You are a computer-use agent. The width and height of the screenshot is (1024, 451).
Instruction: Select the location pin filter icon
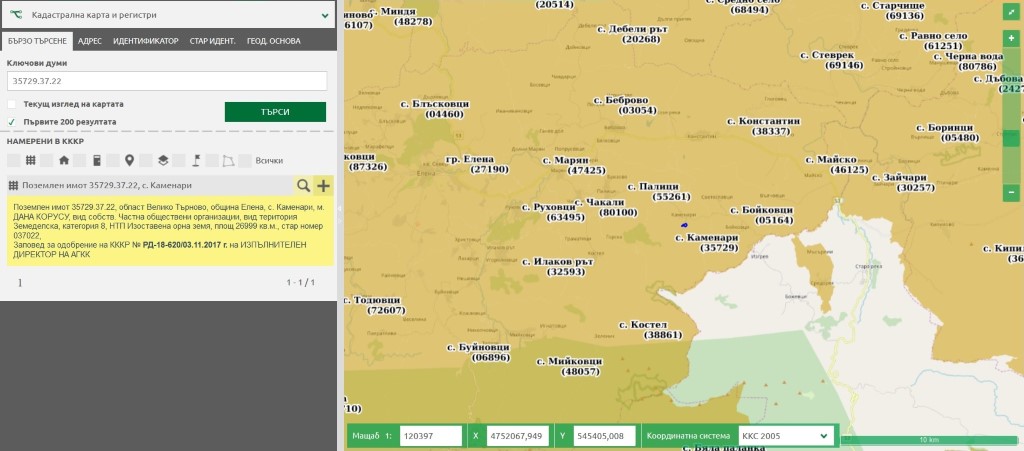129,160
